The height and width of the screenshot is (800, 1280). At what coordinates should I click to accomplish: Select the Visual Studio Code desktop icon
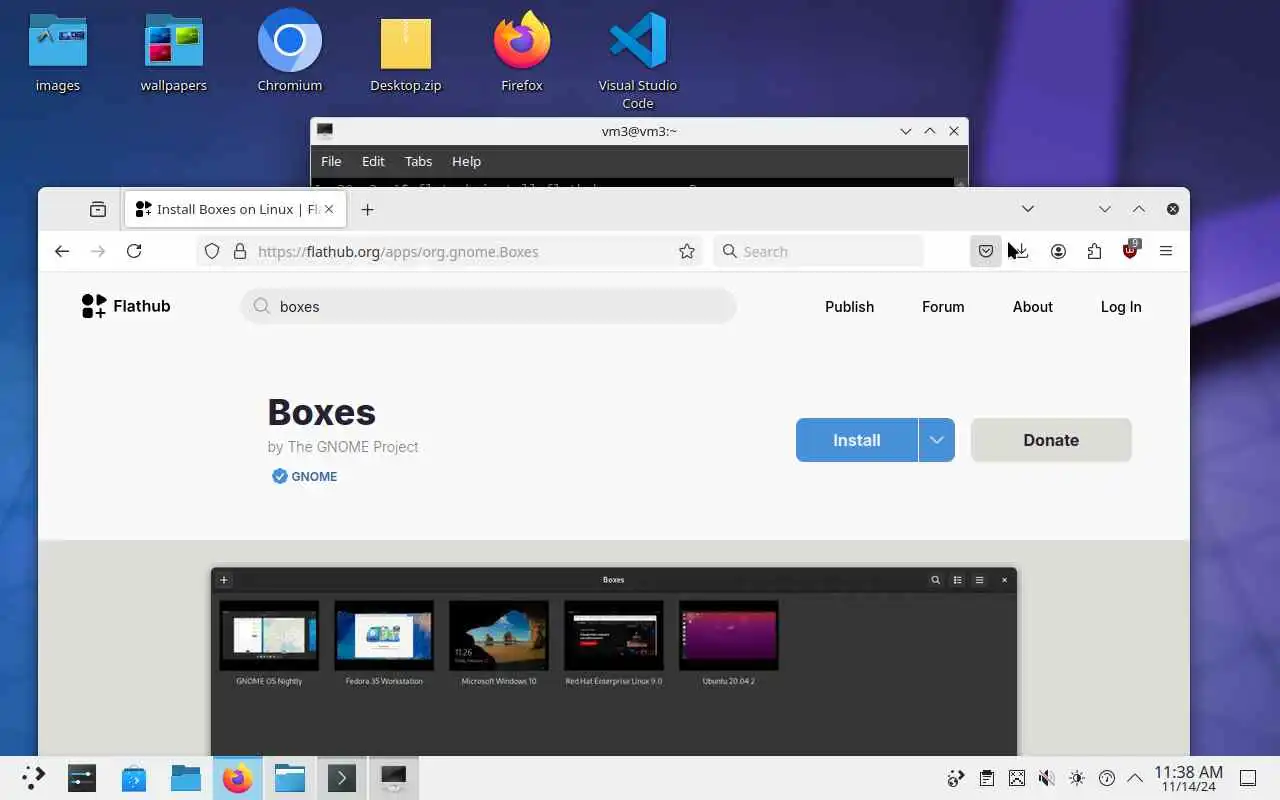click(x=638, y=60)
